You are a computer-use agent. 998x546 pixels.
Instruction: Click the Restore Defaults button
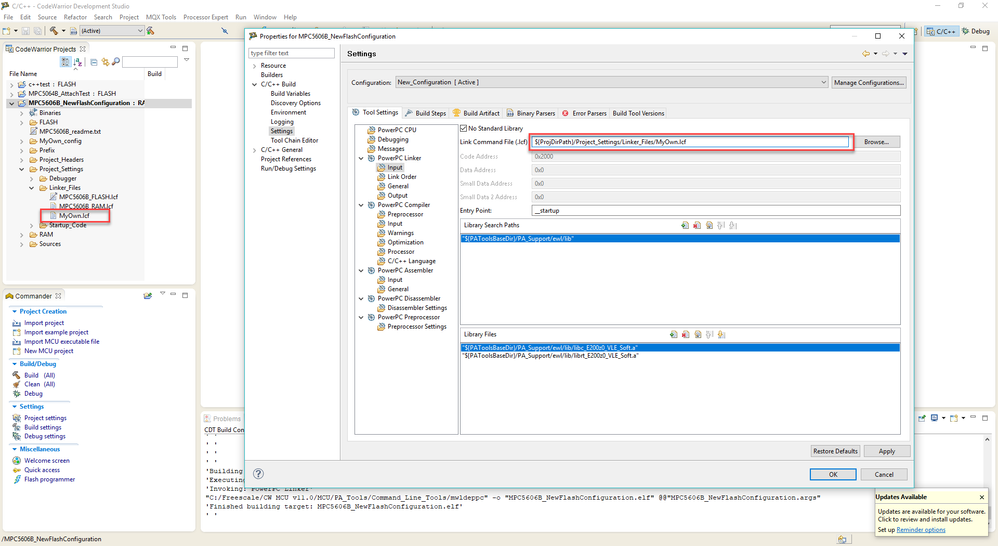(835, 451)
